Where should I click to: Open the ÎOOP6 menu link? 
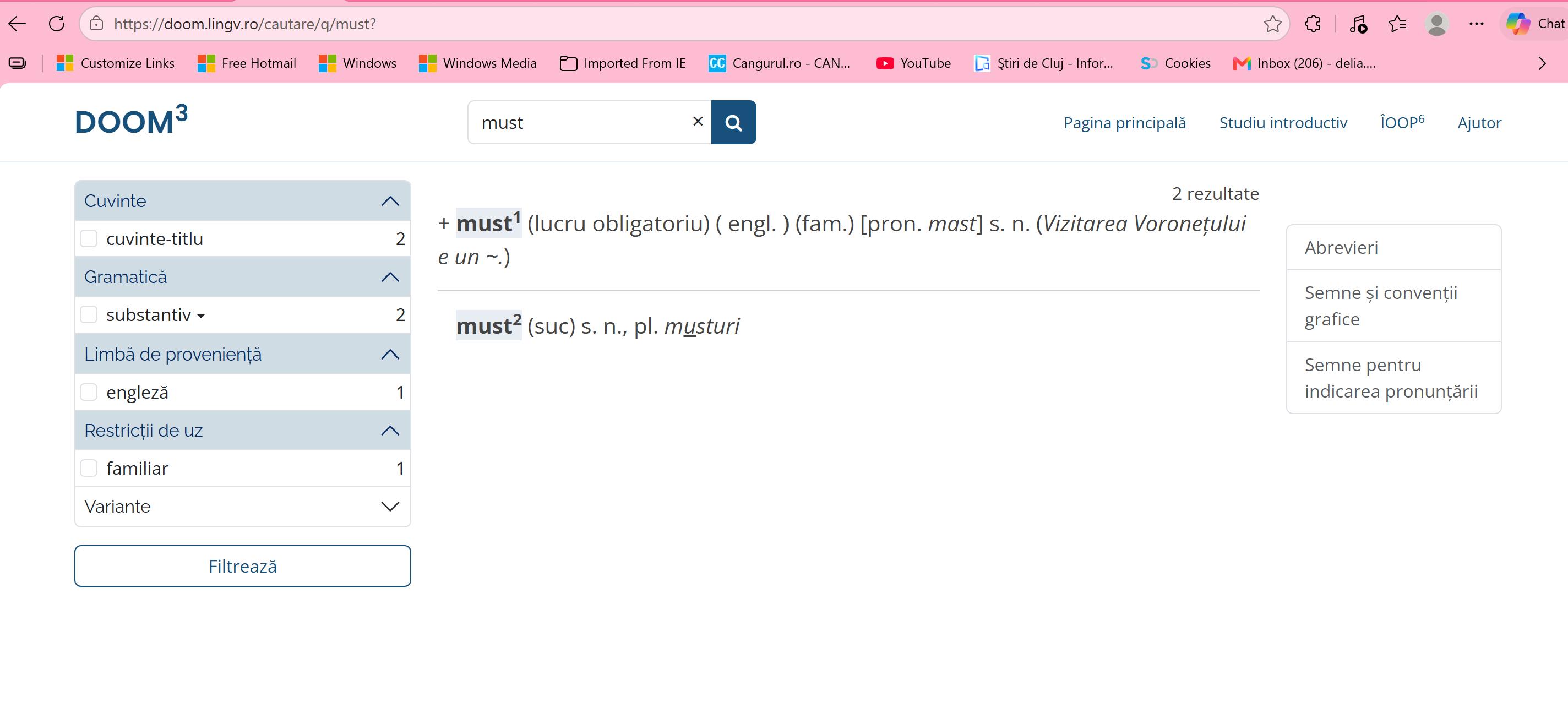pos(1402,122)
